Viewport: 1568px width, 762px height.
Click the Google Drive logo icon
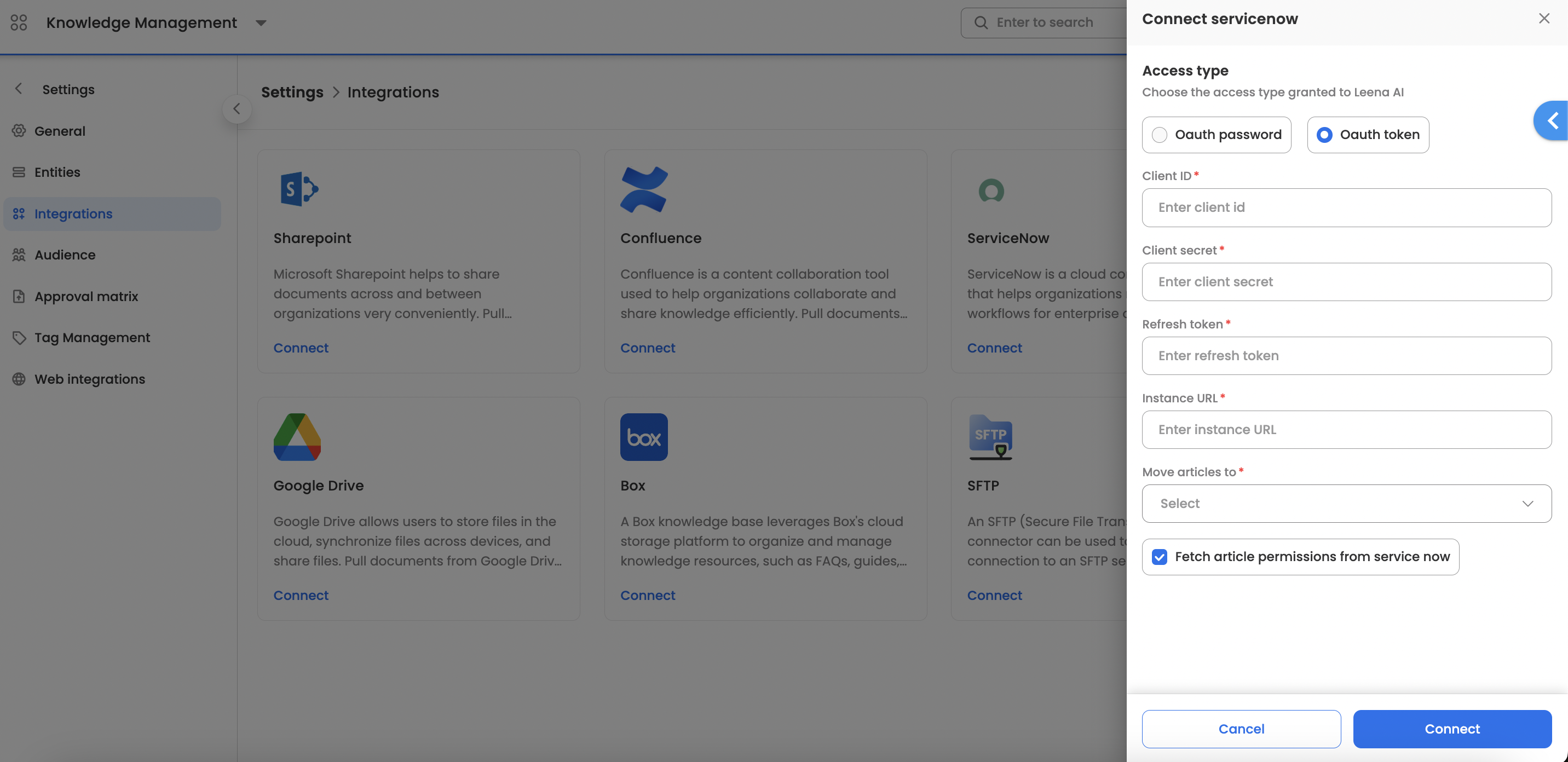tap(297, 437)
